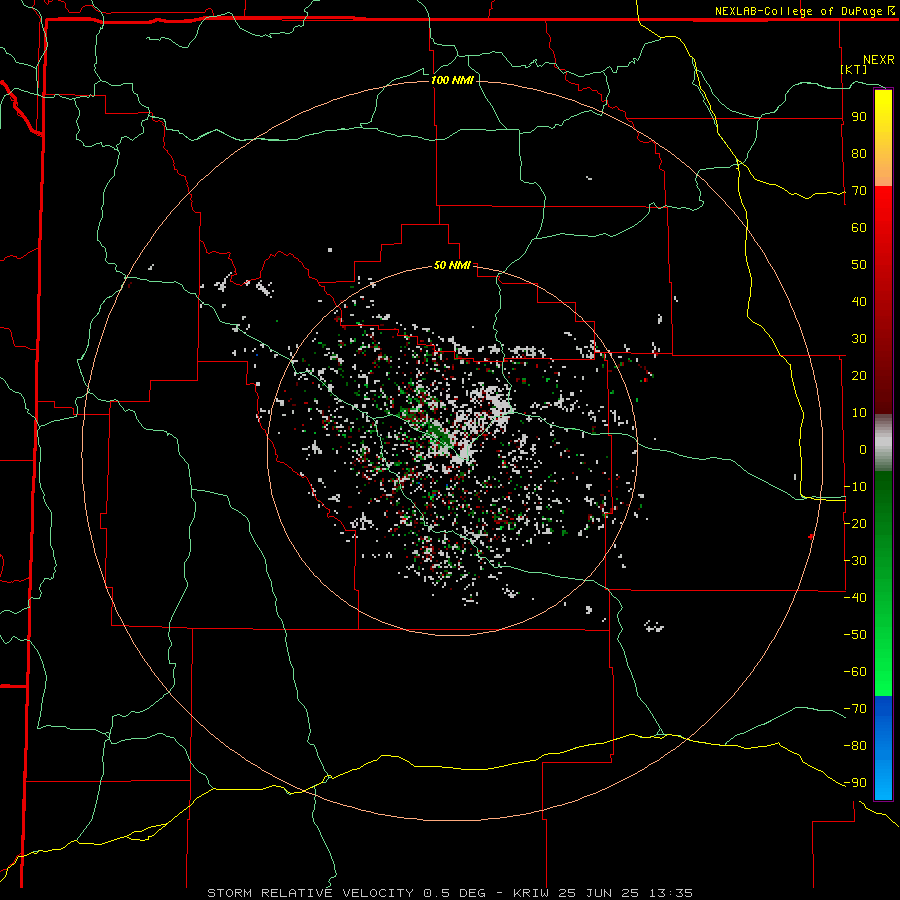
Task: Click the 0 value on the velocity scale
Action: [863, 449]
